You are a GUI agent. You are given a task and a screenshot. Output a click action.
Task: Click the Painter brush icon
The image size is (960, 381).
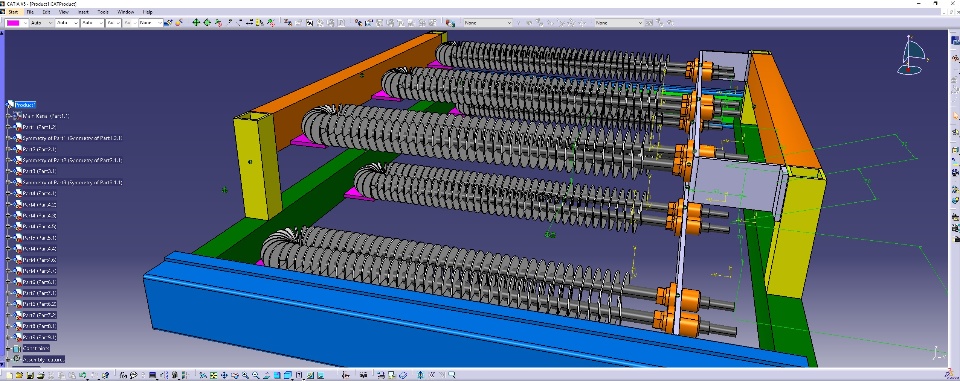[x=168, y=23]
